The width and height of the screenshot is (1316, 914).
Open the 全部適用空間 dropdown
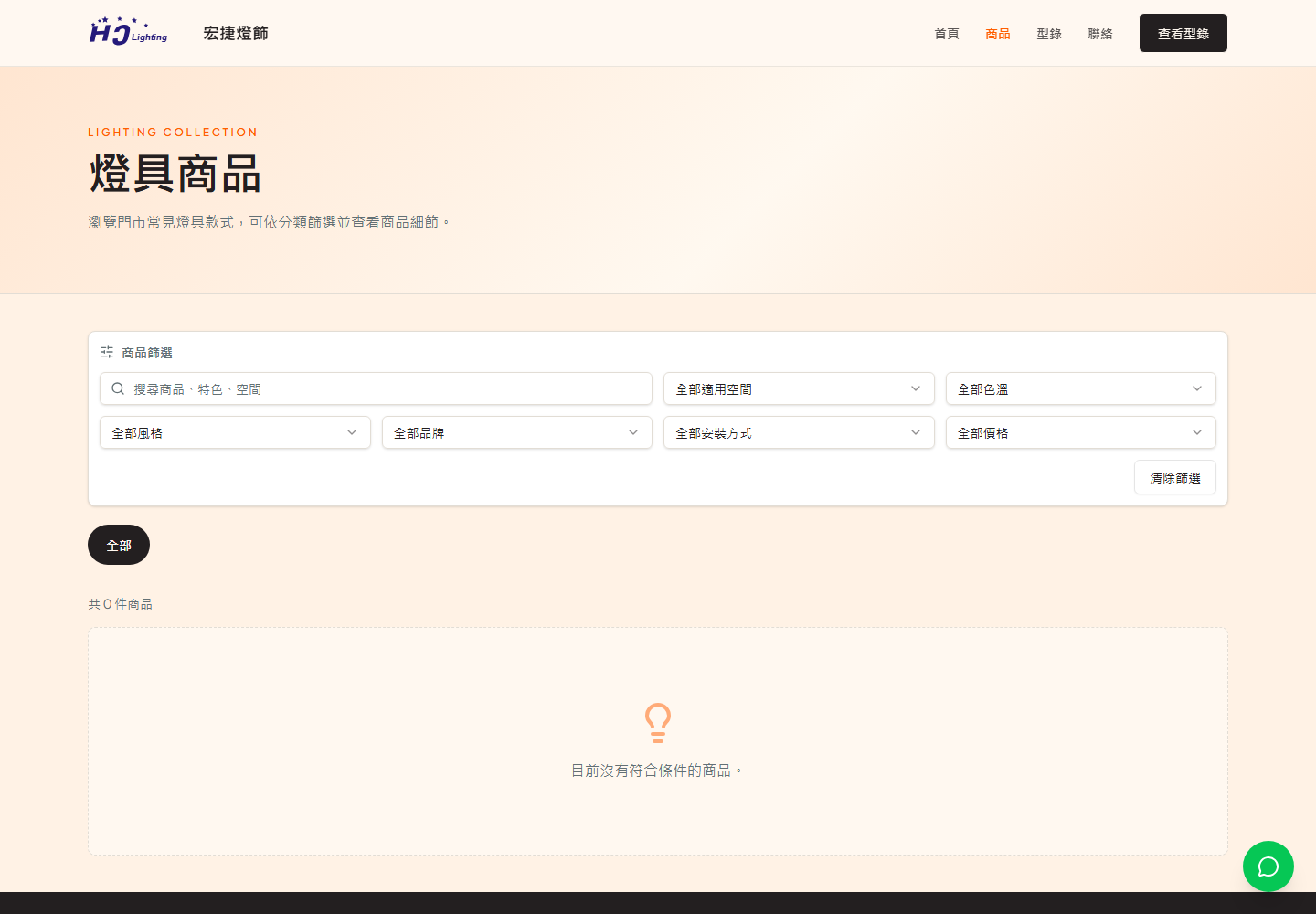[x=799, y=388]
